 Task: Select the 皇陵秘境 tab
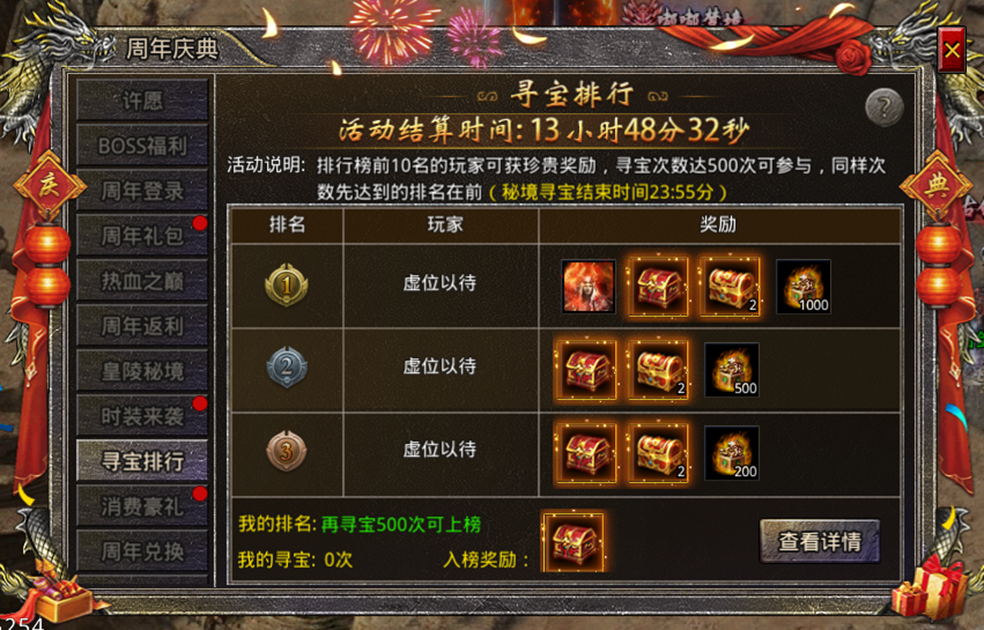coord(142,371)
